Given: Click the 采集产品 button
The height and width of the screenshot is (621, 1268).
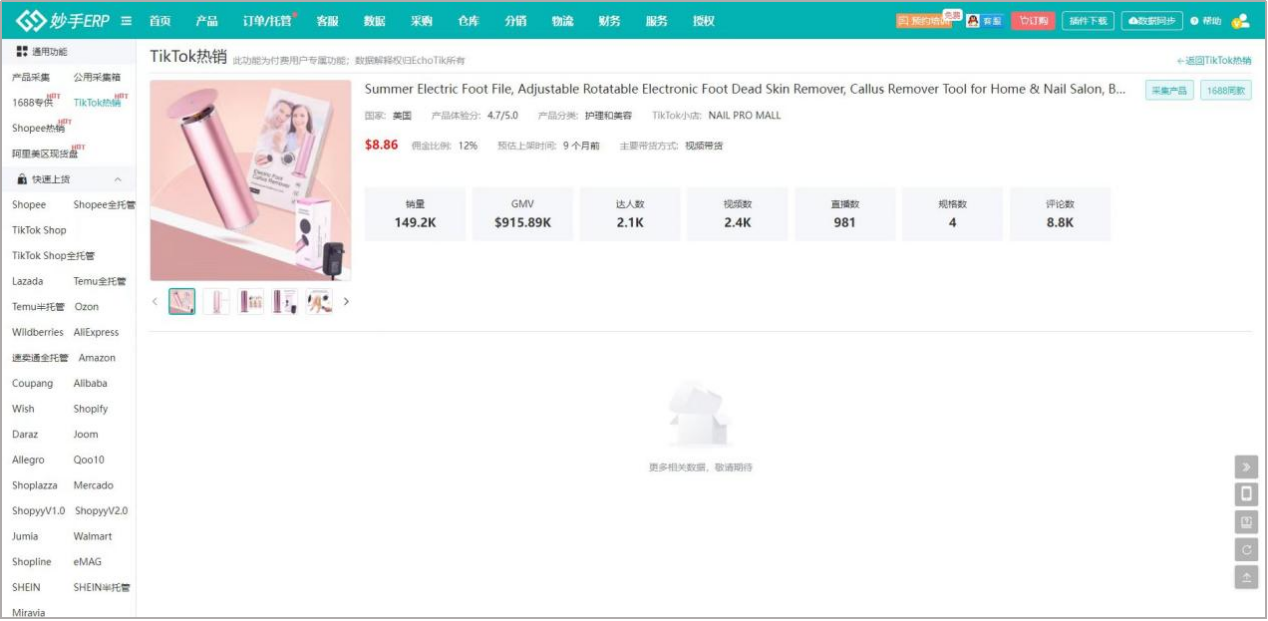Looking at the screenshot, I should pos(1169,90).
